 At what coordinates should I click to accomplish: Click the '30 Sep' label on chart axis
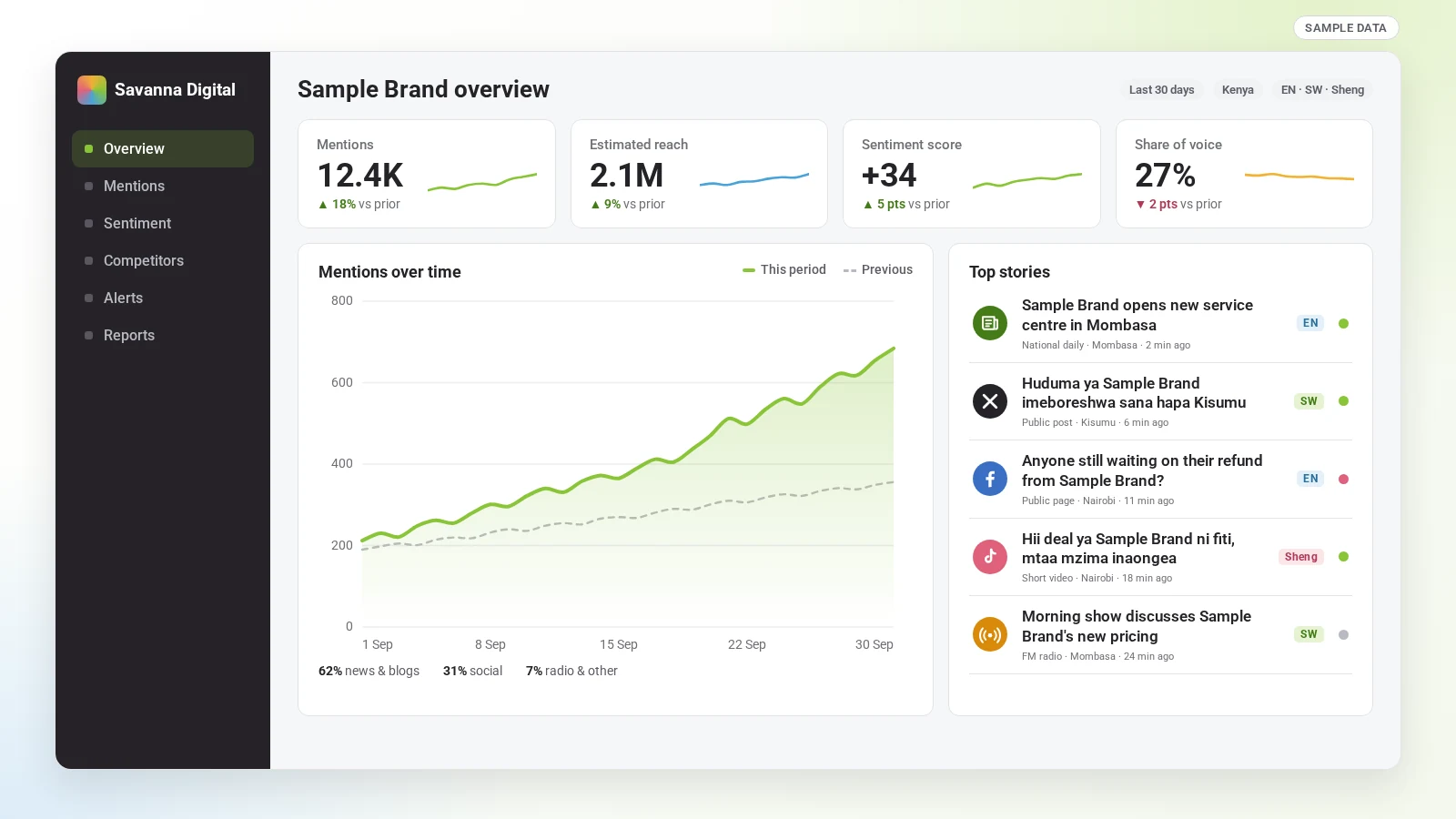click(874, 644)
